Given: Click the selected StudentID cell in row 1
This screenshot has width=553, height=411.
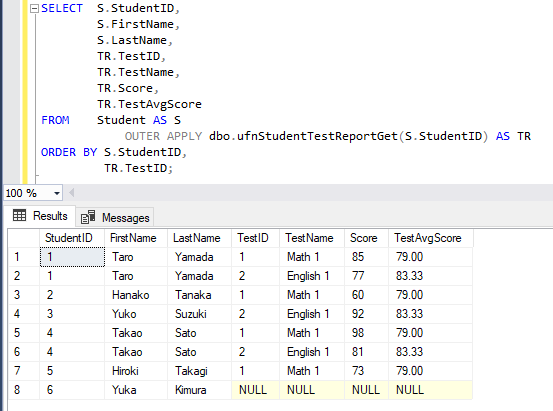Looking at the screenshot, I should point(72,257).
